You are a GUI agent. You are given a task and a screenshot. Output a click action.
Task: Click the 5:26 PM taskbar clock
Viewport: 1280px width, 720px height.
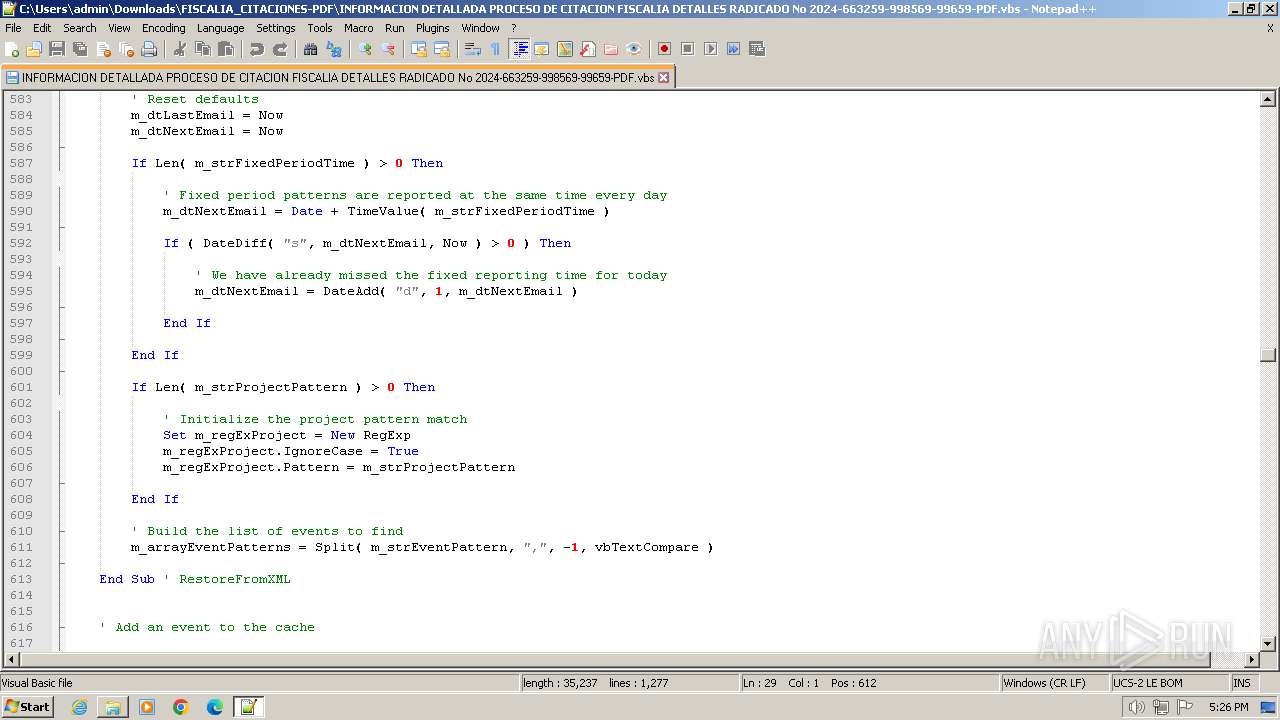(1228, 707)
